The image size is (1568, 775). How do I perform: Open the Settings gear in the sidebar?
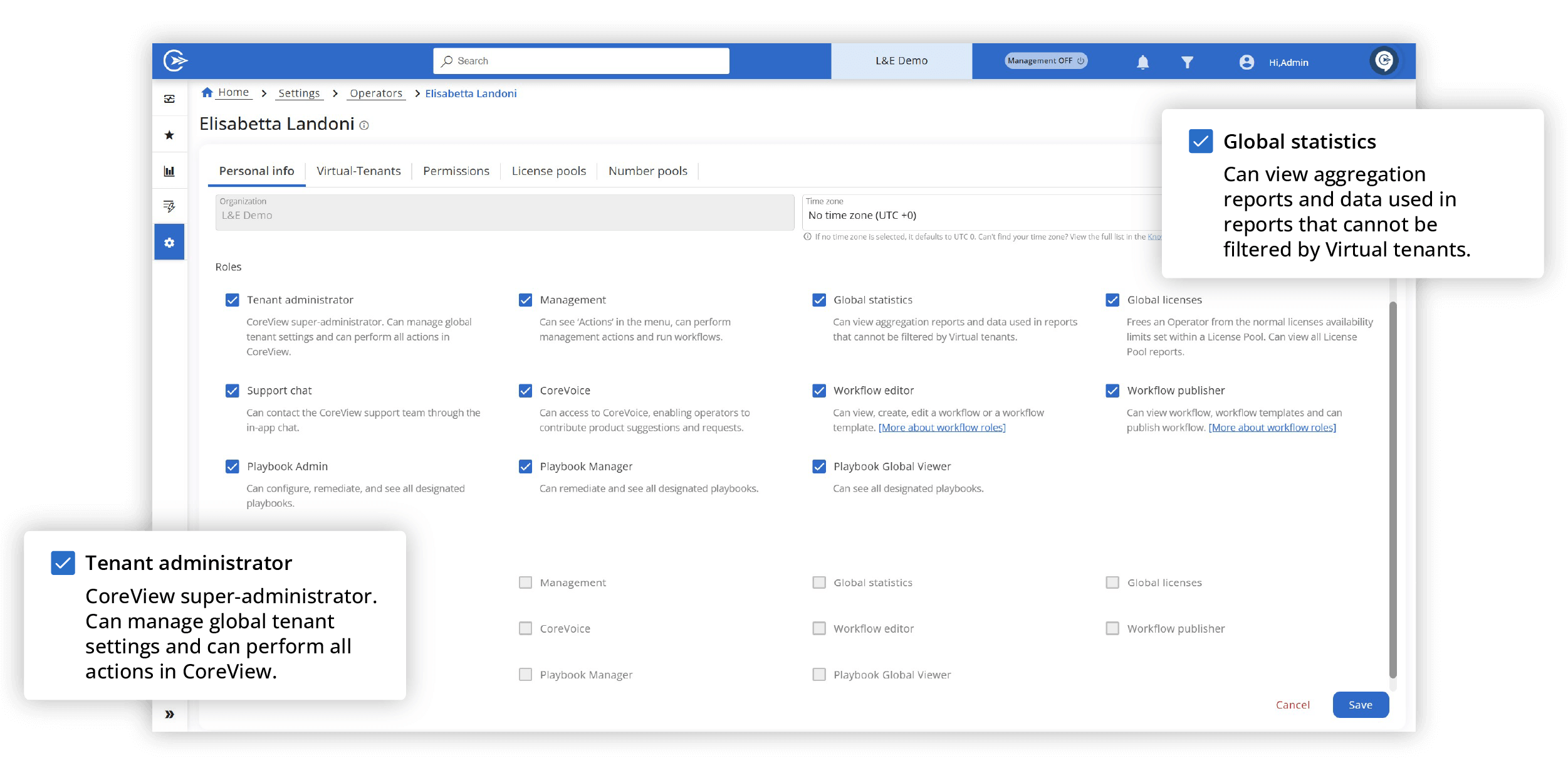[169, 242]
